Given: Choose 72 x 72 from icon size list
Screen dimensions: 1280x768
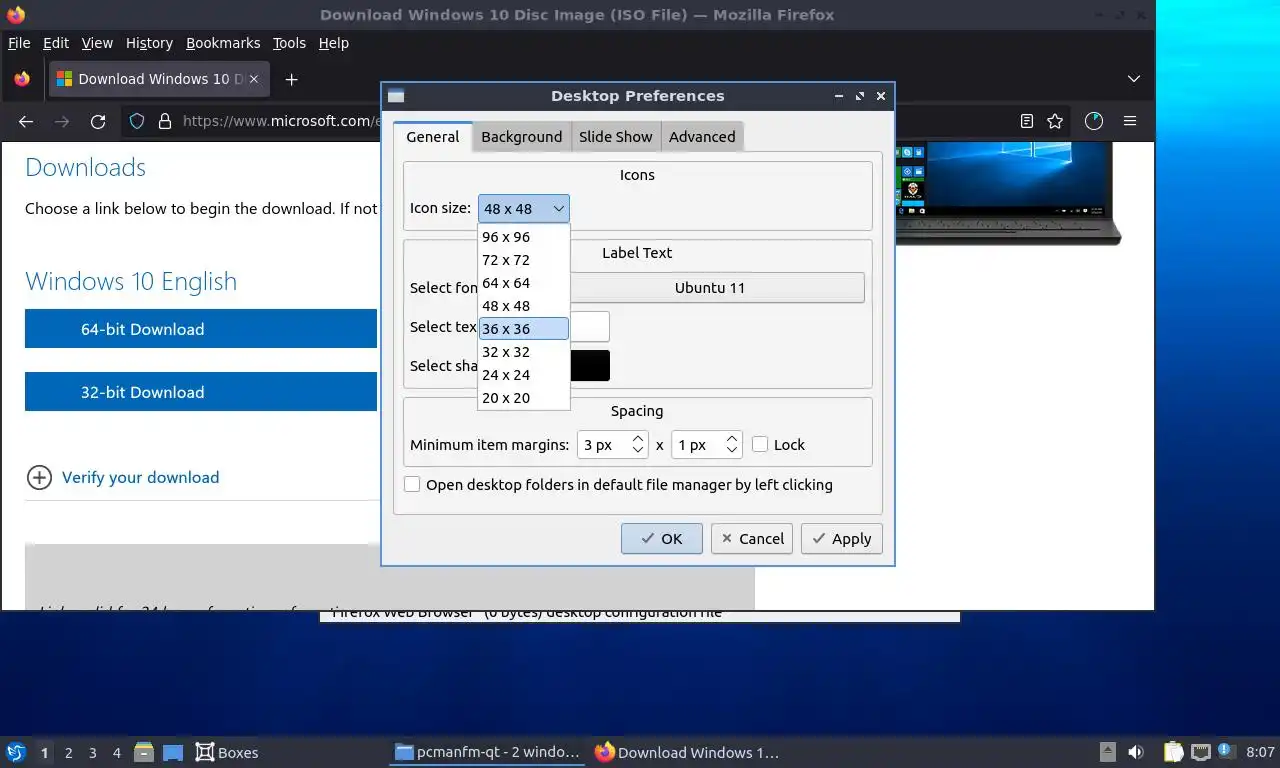Looking at the screenshot, I should [524, 260].
